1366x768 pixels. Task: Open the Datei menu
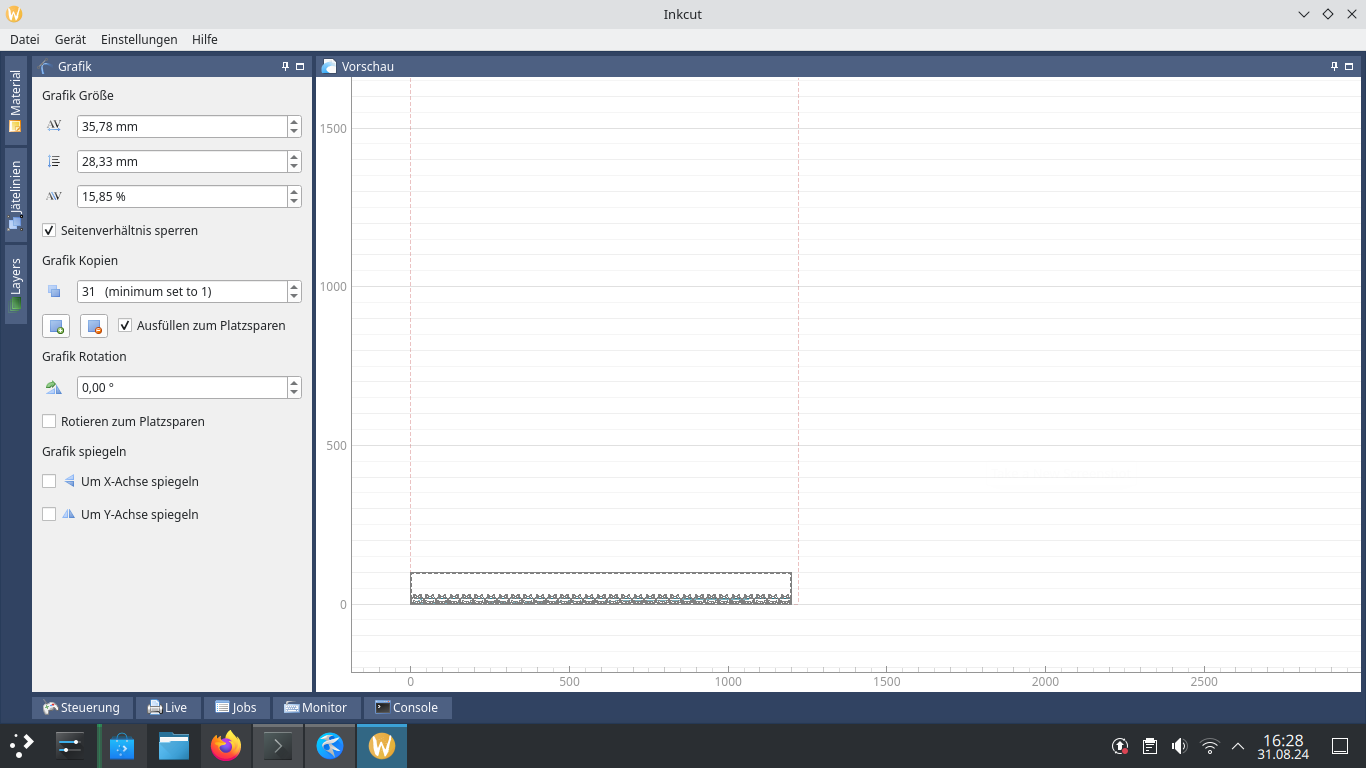(25, 40)
